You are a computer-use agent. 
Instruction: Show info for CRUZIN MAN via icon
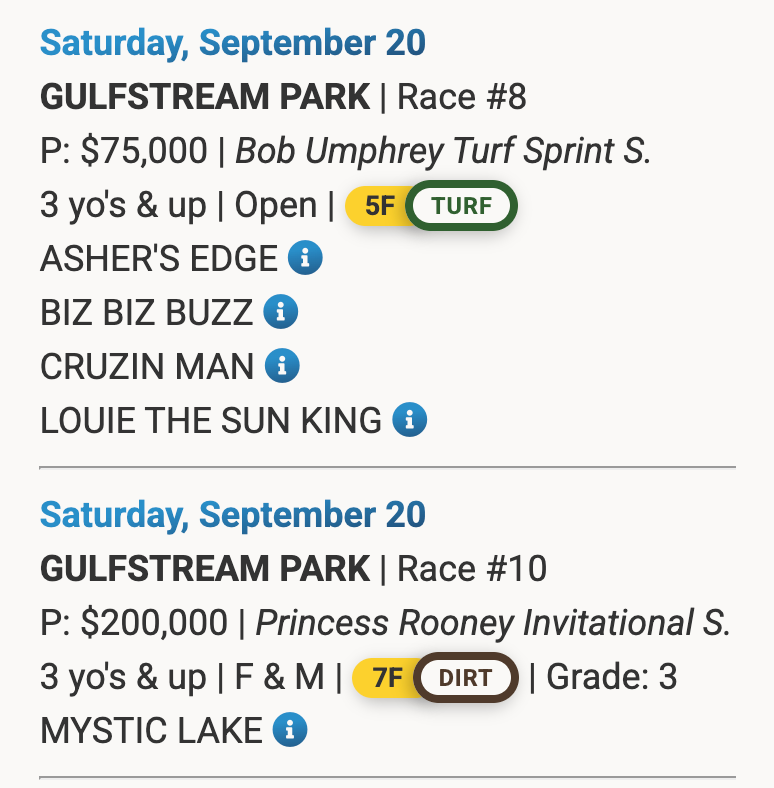point(282,366)
